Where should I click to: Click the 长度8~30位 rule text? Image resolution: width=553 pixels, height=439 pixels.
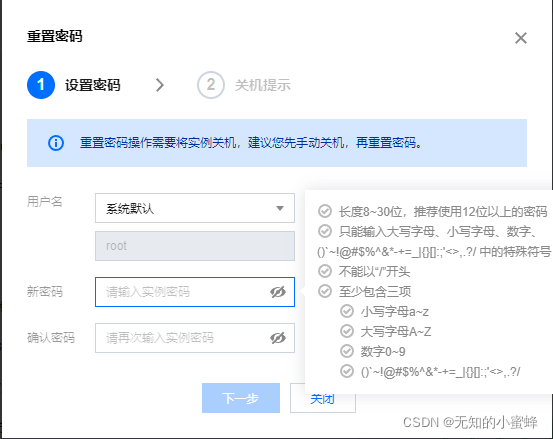coord(443,212)
